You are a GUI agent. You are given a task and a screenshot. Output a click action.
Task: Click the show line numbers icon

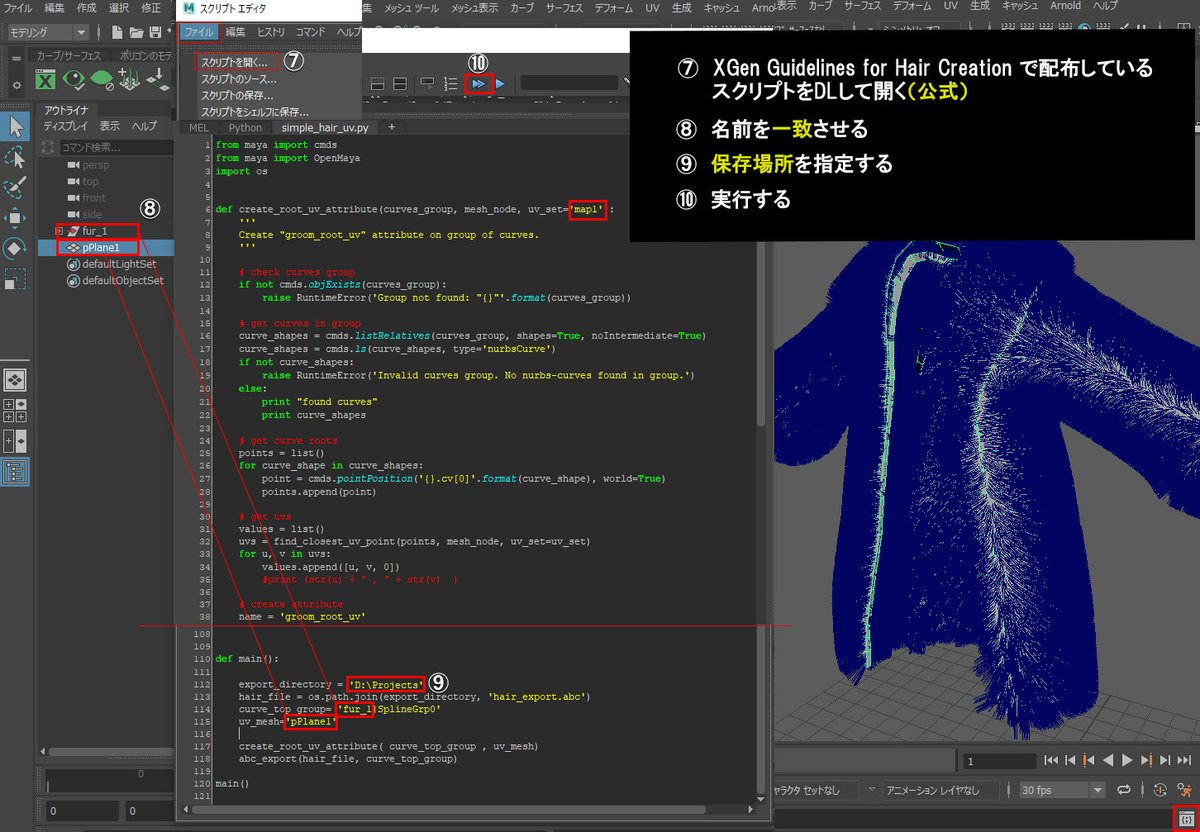pyautogui.click(x=451, y=84)
